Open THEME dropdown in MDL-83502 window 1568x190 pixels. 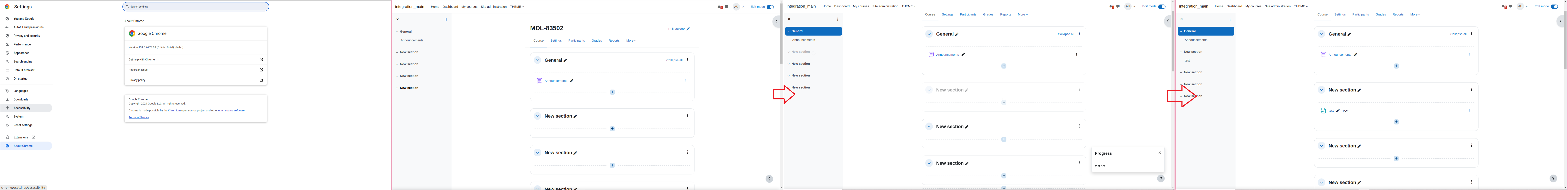click(x=517, y=7)
